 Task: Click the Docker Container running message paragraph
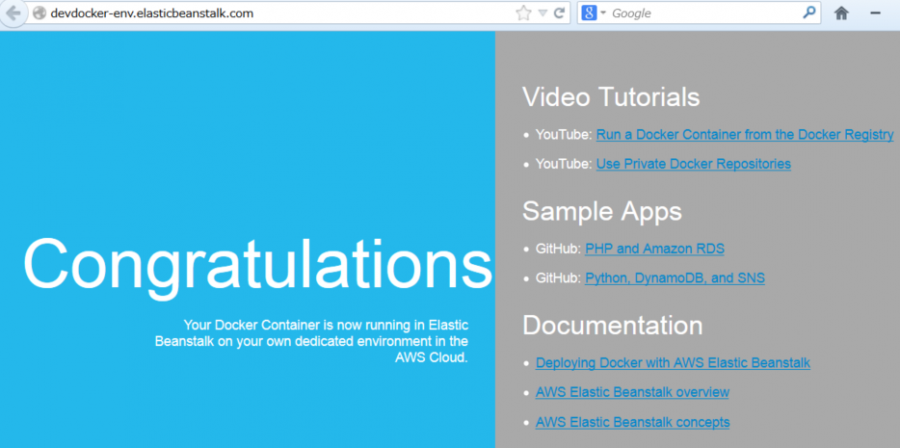point(312,341)
